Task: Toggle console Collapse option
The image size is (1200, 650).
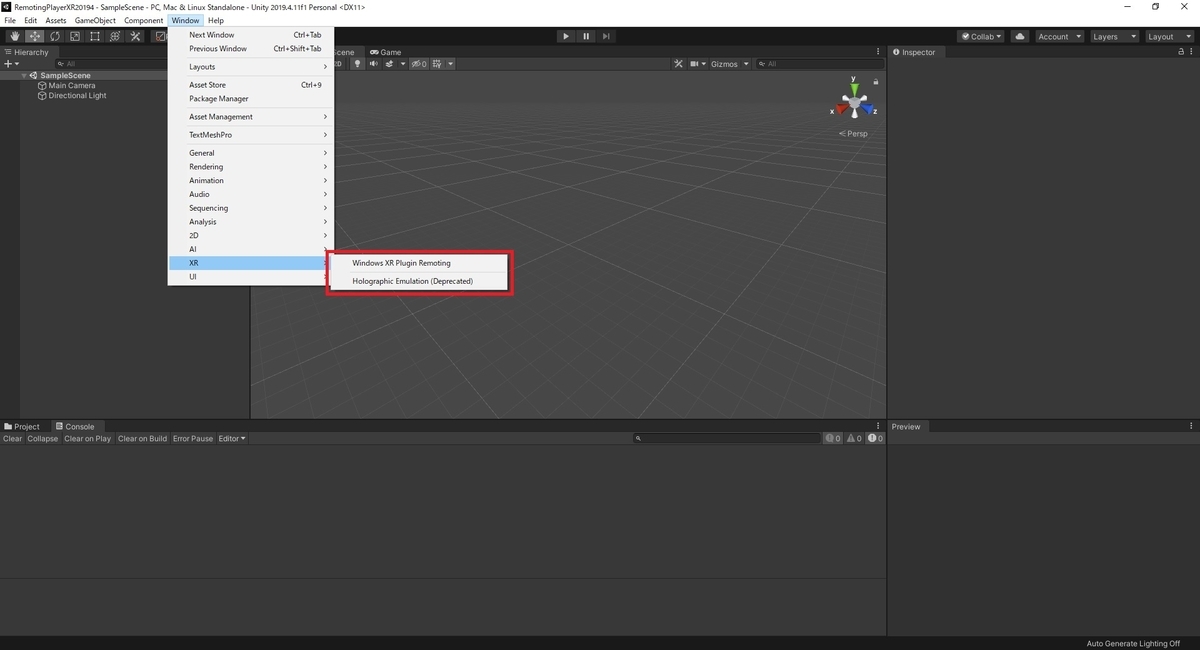Action: click(43, 438)
